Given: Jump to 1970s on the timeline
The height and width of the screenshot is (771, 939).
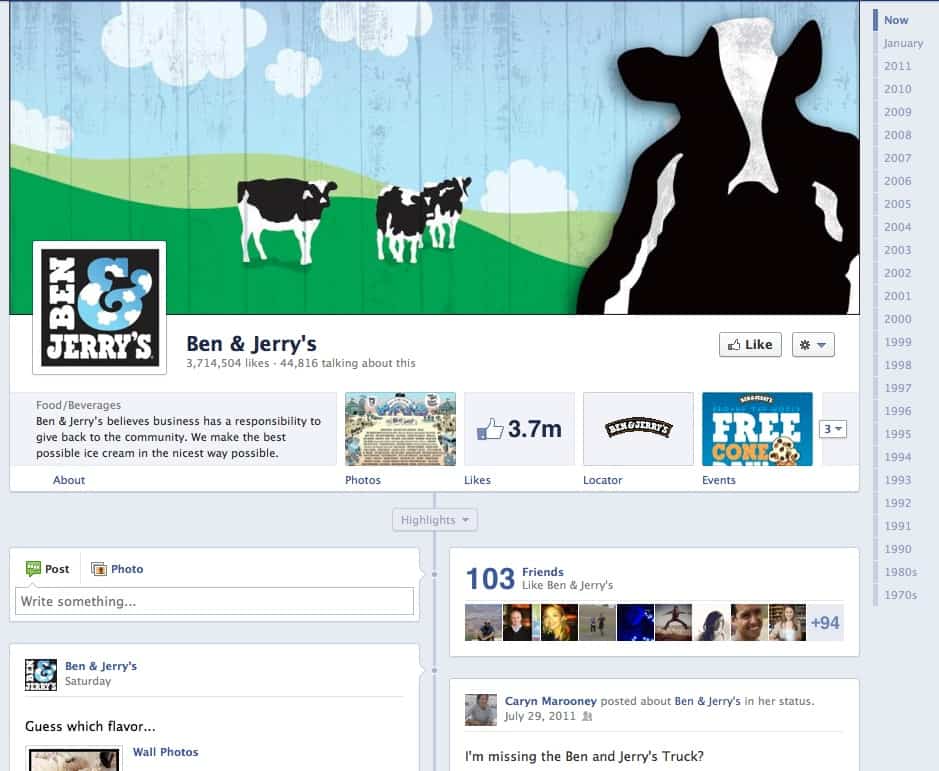Looking at the screenshot, I should (901, 595).
